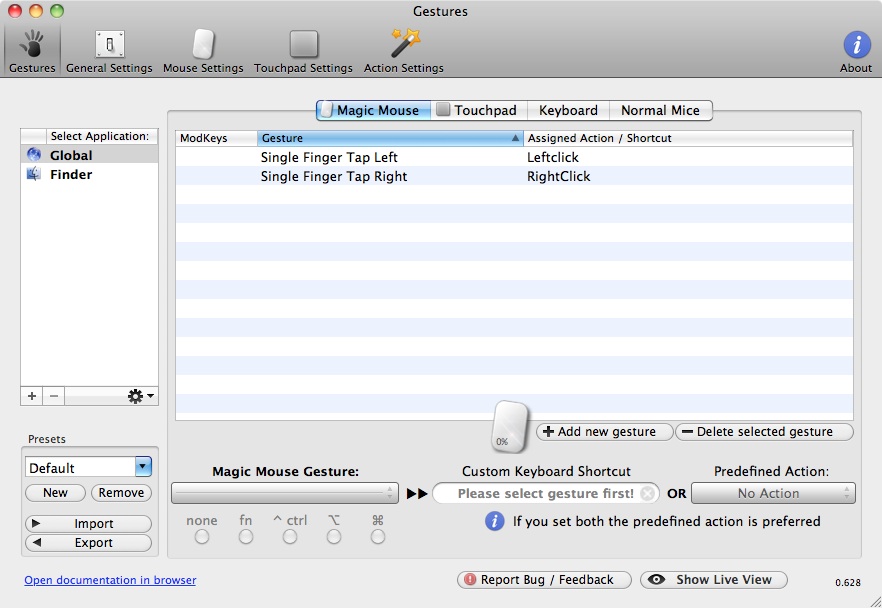The image size is (882, 608).
Task: Expand the Predefined Action dropdown
Action: pos(773,493)
